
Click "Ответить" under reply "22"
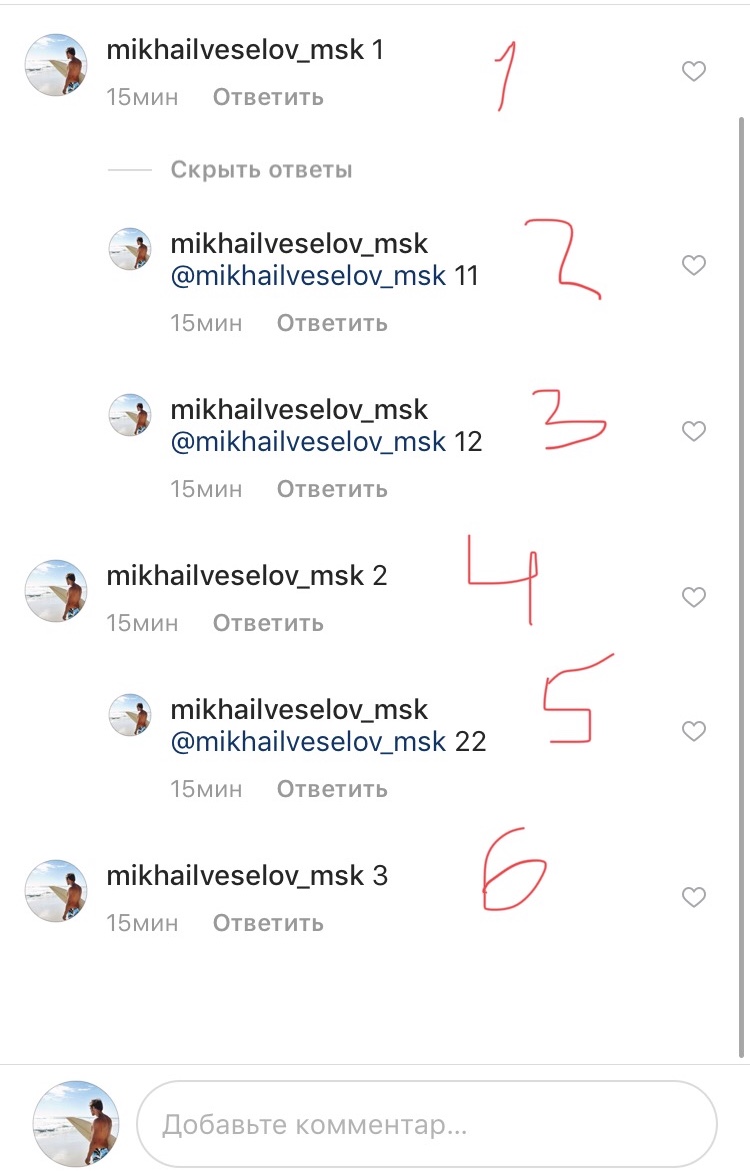[x=332, y=789]
